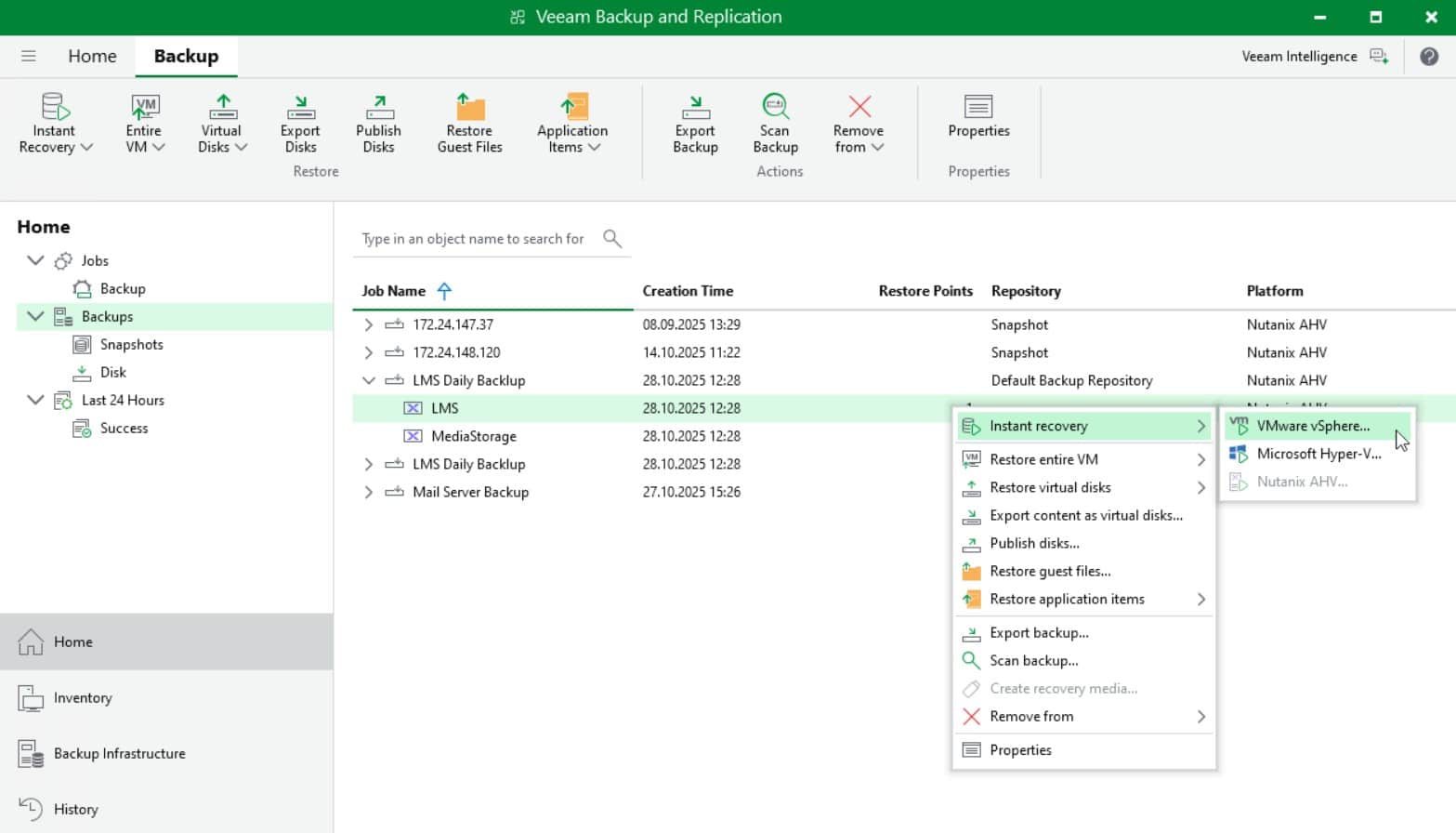Viewport: 1456px width, 833px height.
Task: Open the Backup Infrastructure view
Action: pyautogui.click(x=166, y=753)
